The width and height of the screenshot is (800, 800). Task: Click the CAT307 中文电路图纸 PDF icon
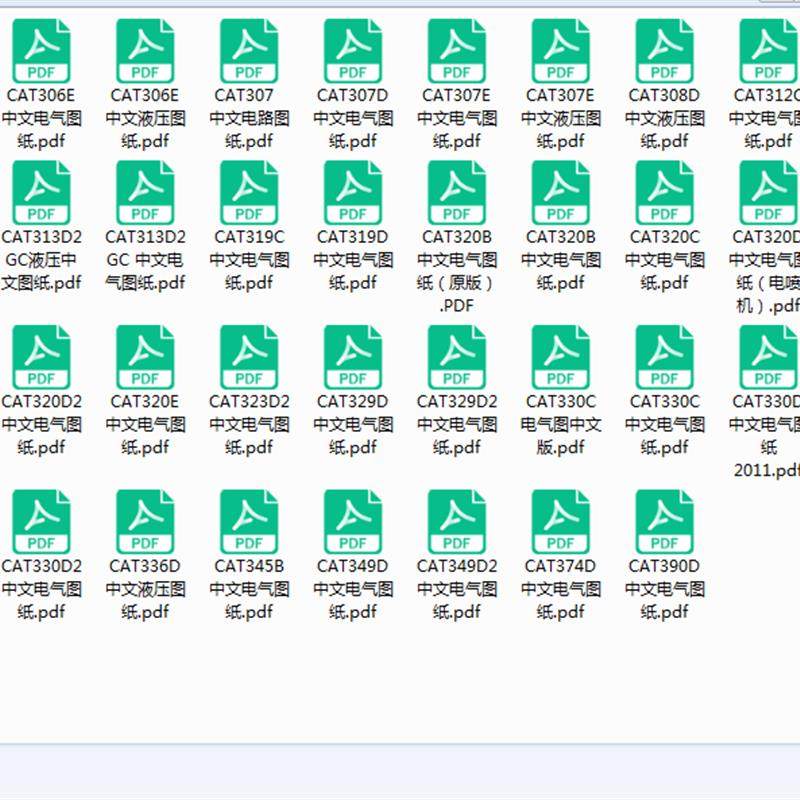[x=249, y=51]
